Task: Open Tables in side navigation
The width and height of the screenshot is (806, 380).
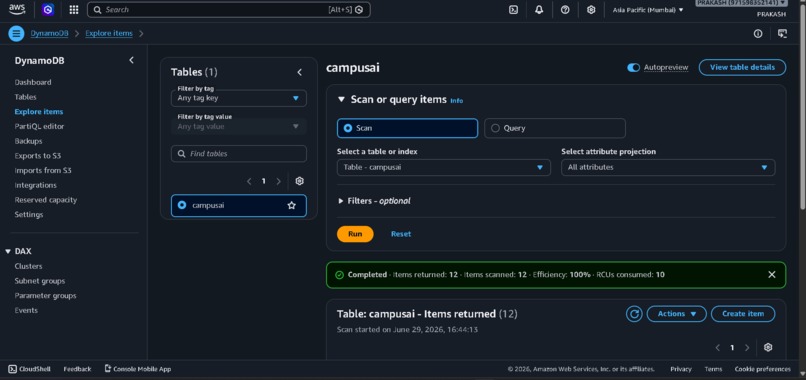Action: pos(25,97)
